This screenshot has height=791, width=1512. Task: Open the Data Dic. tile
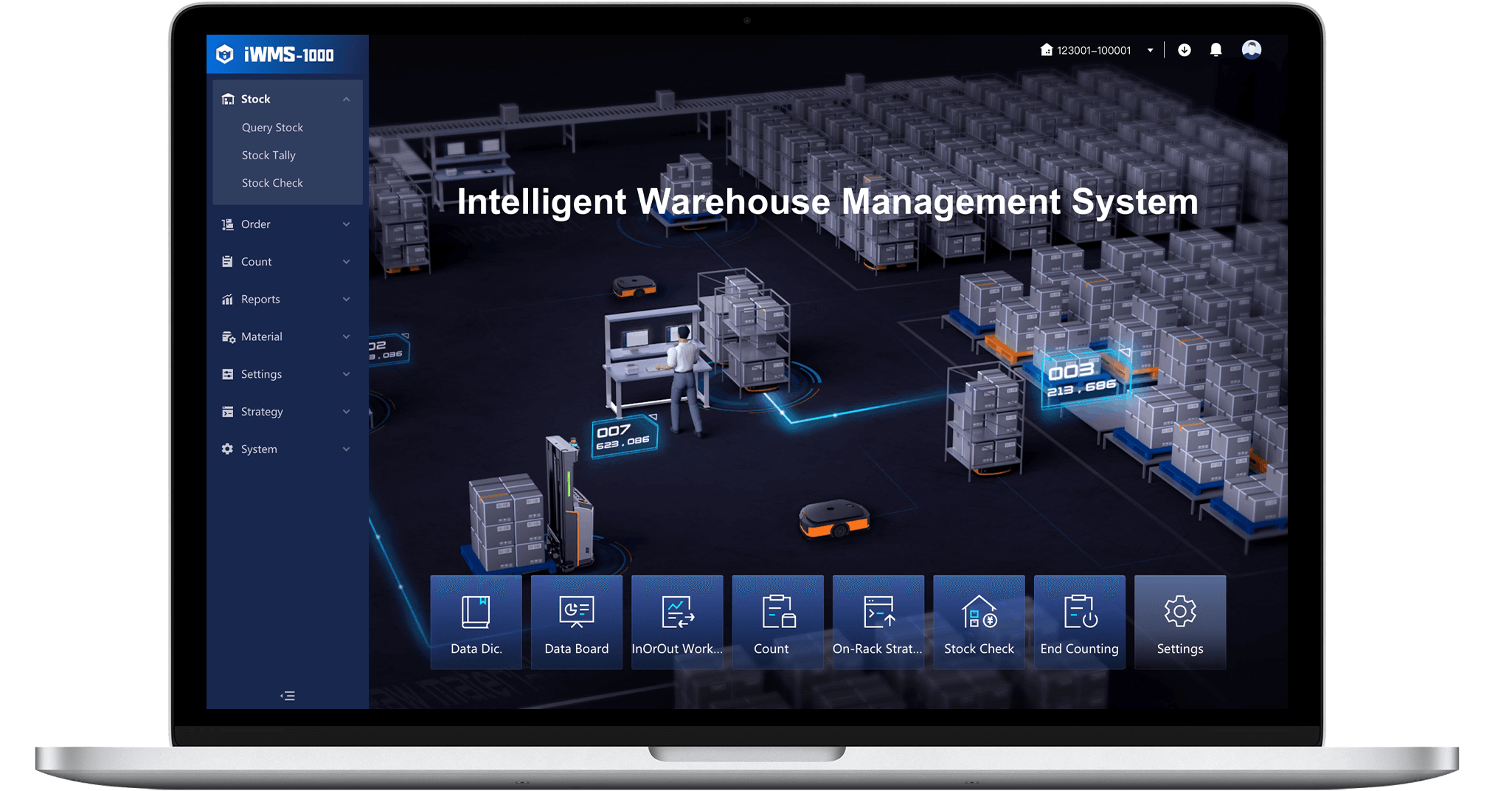(476, 622)
